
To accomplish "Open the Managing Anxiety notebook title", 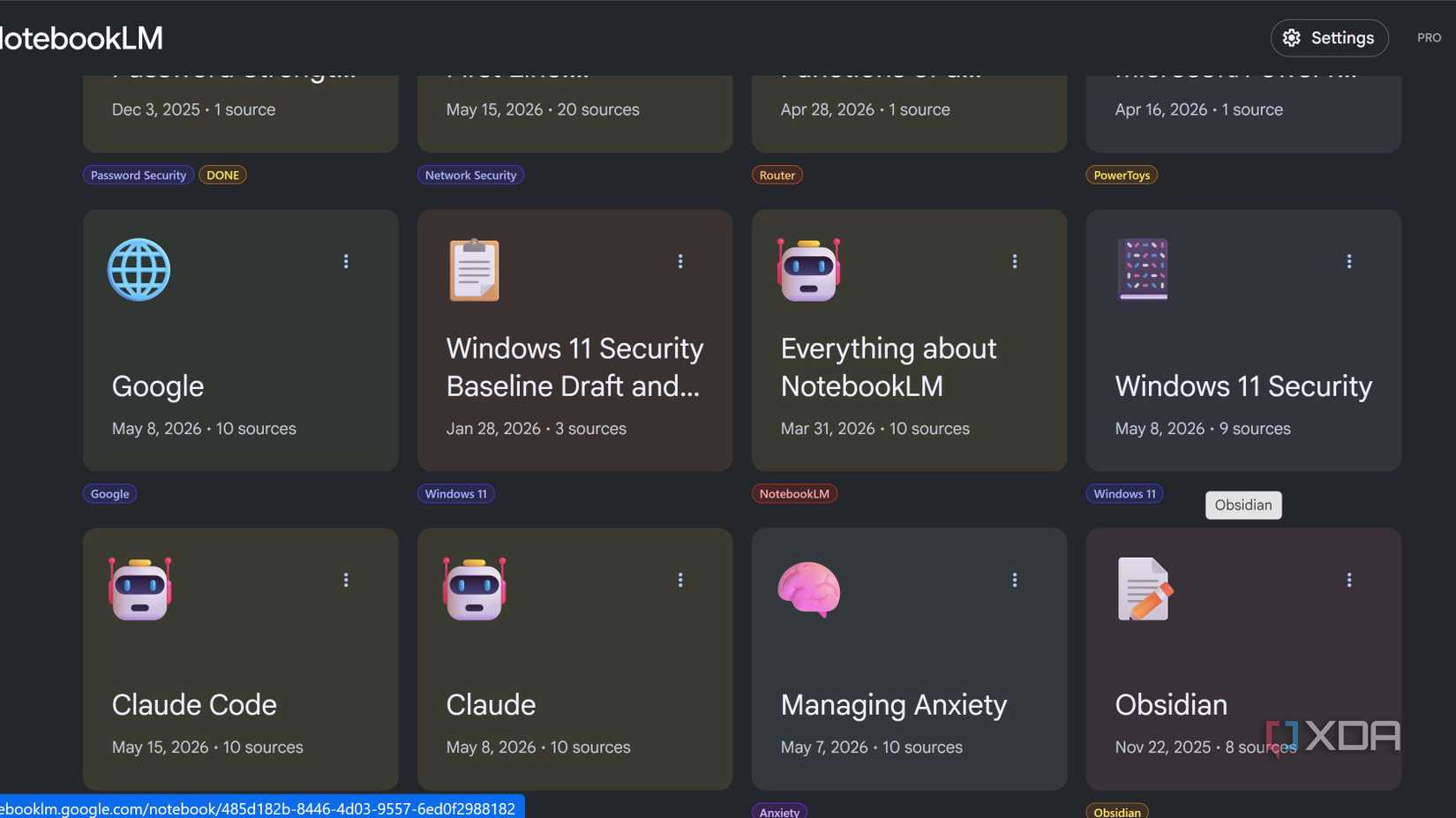I will pos(893,705).
